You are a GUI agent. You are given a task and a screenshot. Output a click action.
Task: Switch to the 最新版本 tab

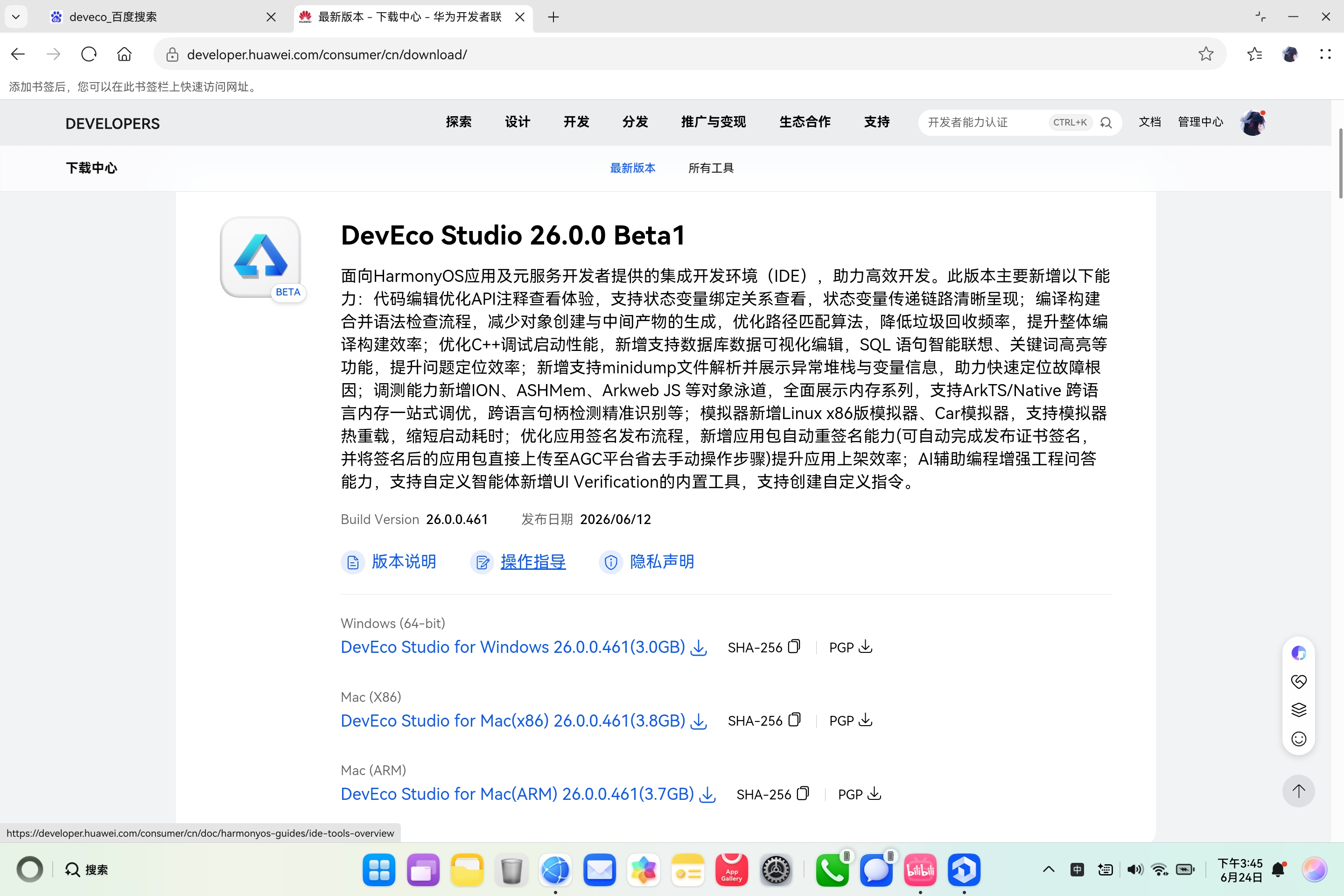[632, 168]
